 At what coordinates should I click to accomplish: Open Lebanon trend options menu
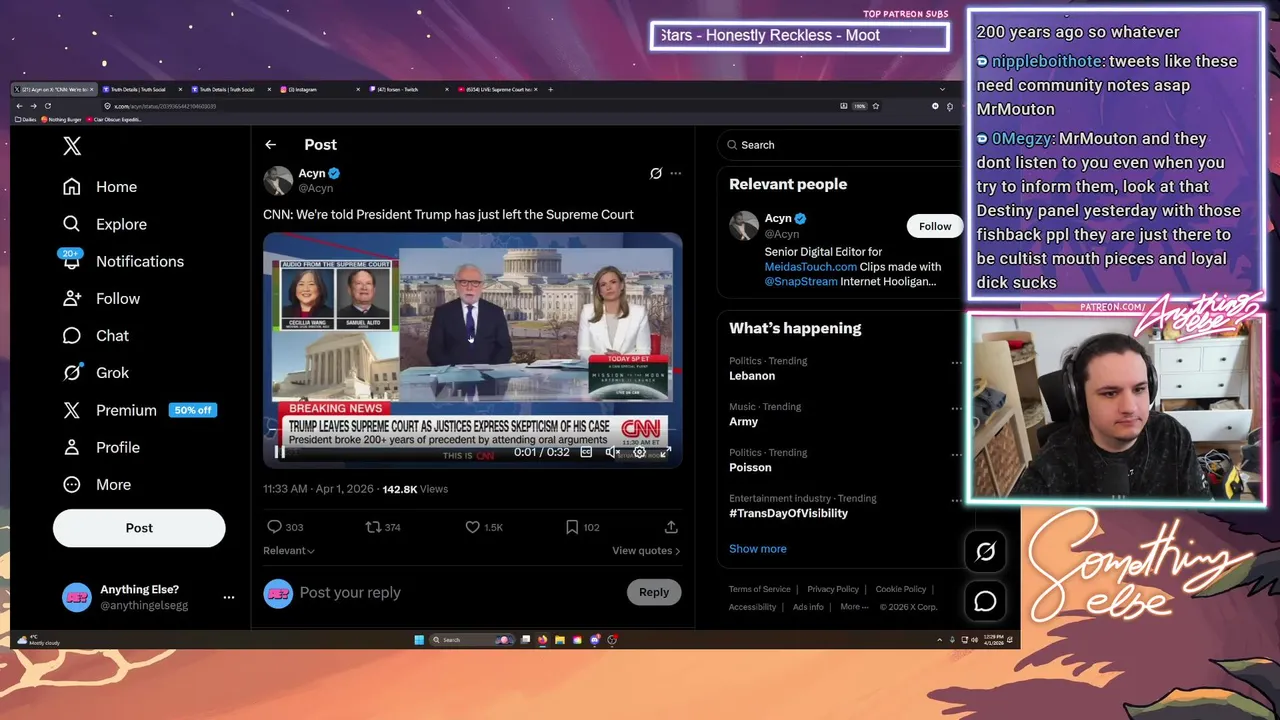(x=956, y=362)
